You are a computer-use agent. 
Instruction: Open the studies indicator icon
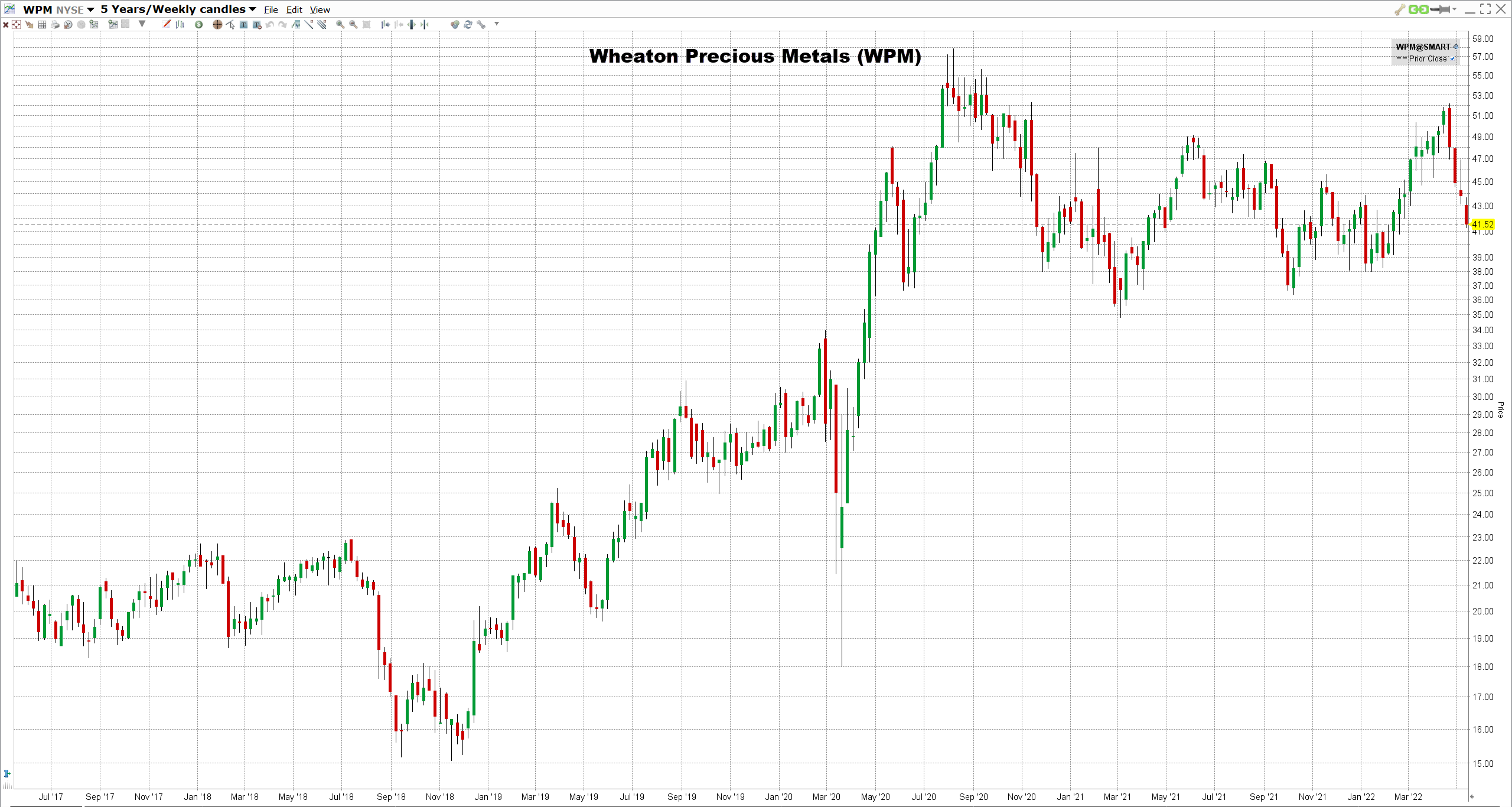tap(296, 24)
